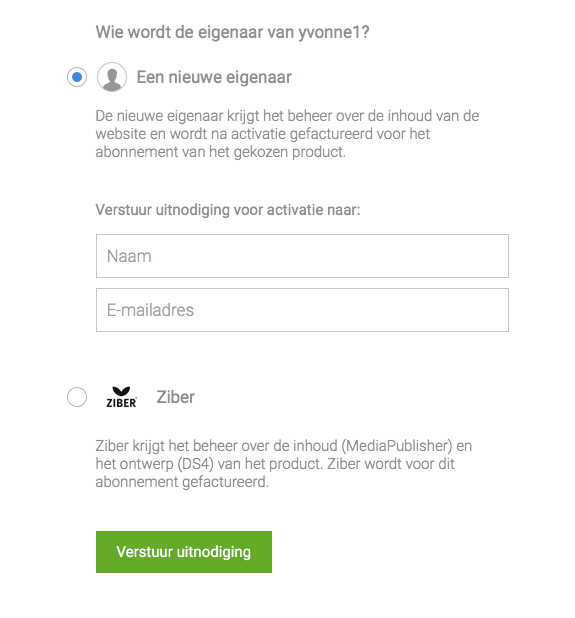
Task: Click the paragraph starting 'Ziber krijgt het beheer'
Action: [x=284, y=464]
